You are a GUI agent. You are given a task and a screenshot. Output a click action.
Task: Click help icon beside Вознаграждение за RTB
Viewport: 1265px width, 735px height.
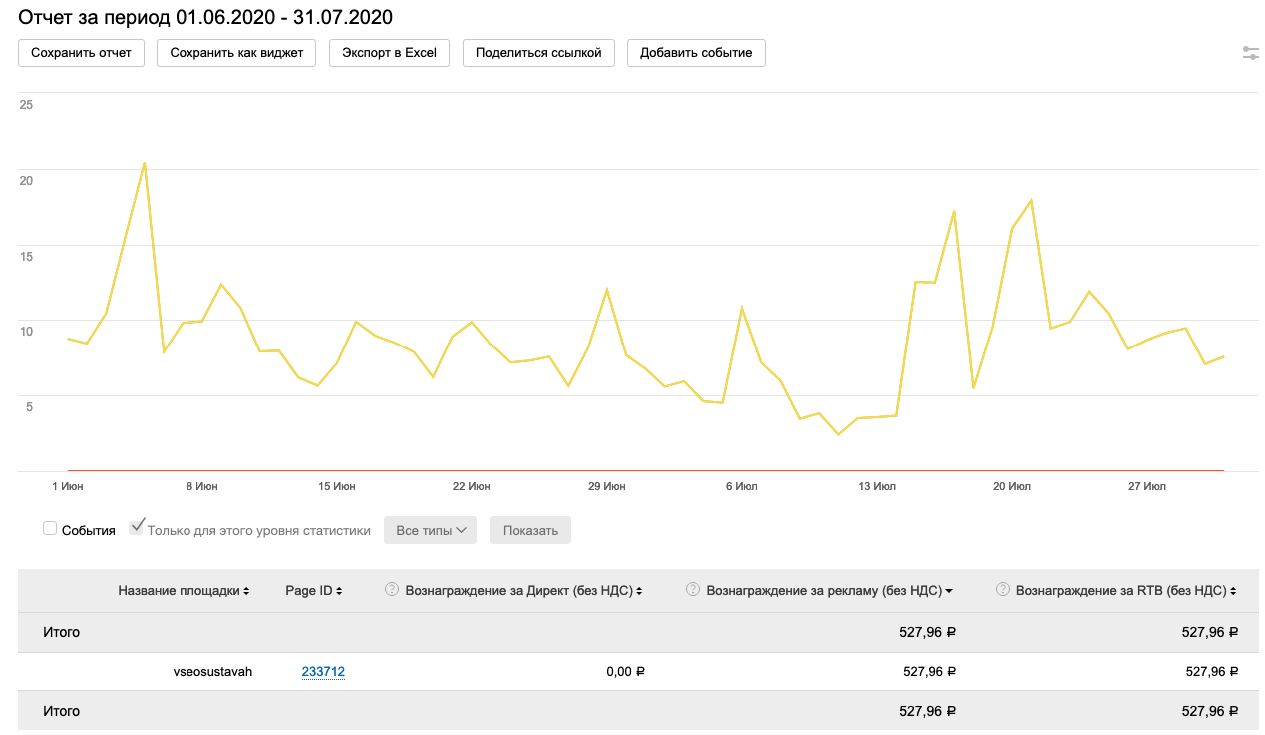pos(1002,590)
